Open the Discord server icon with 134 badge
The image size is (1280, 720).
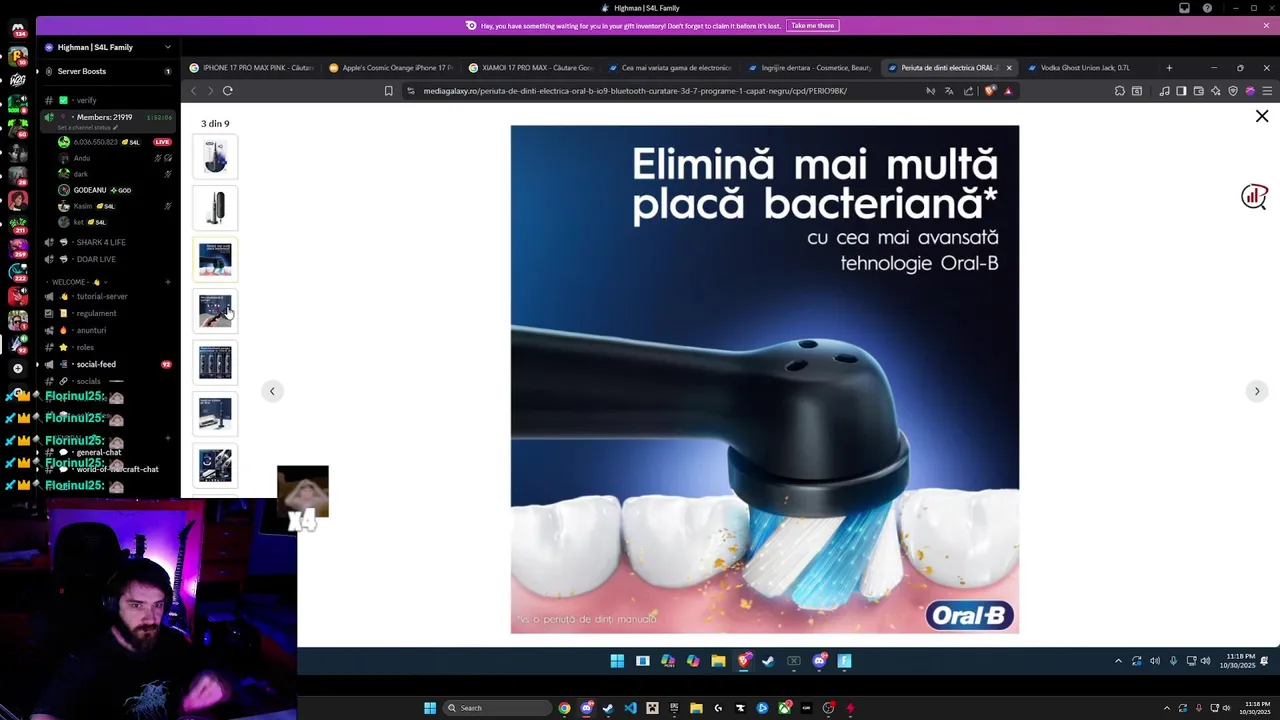coord(18,28)
